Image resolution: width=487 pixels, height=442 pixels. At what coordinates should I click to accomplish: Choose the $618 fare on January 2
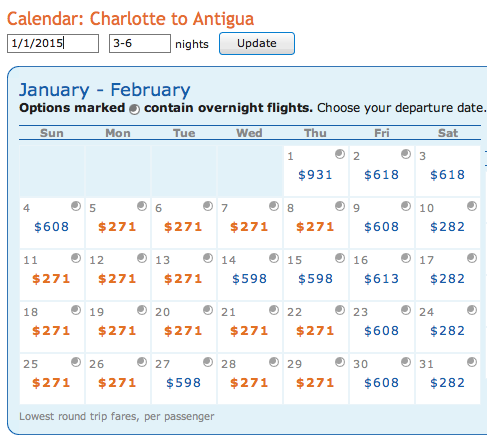point(381,175)
